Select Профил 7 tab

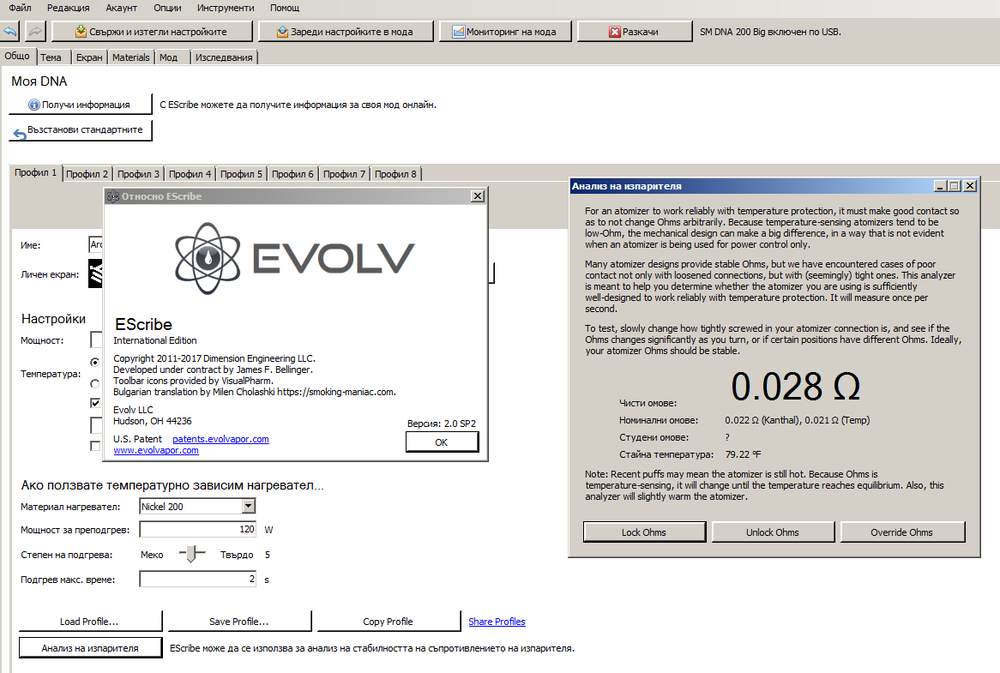point(344,174)
